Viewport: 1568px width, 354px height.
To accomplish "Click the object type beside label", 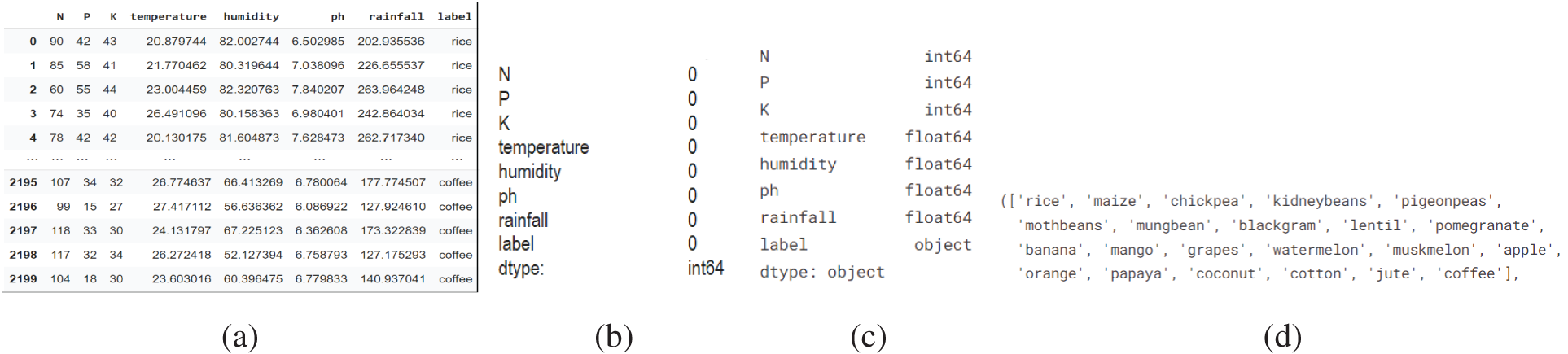I will (942, 245).
